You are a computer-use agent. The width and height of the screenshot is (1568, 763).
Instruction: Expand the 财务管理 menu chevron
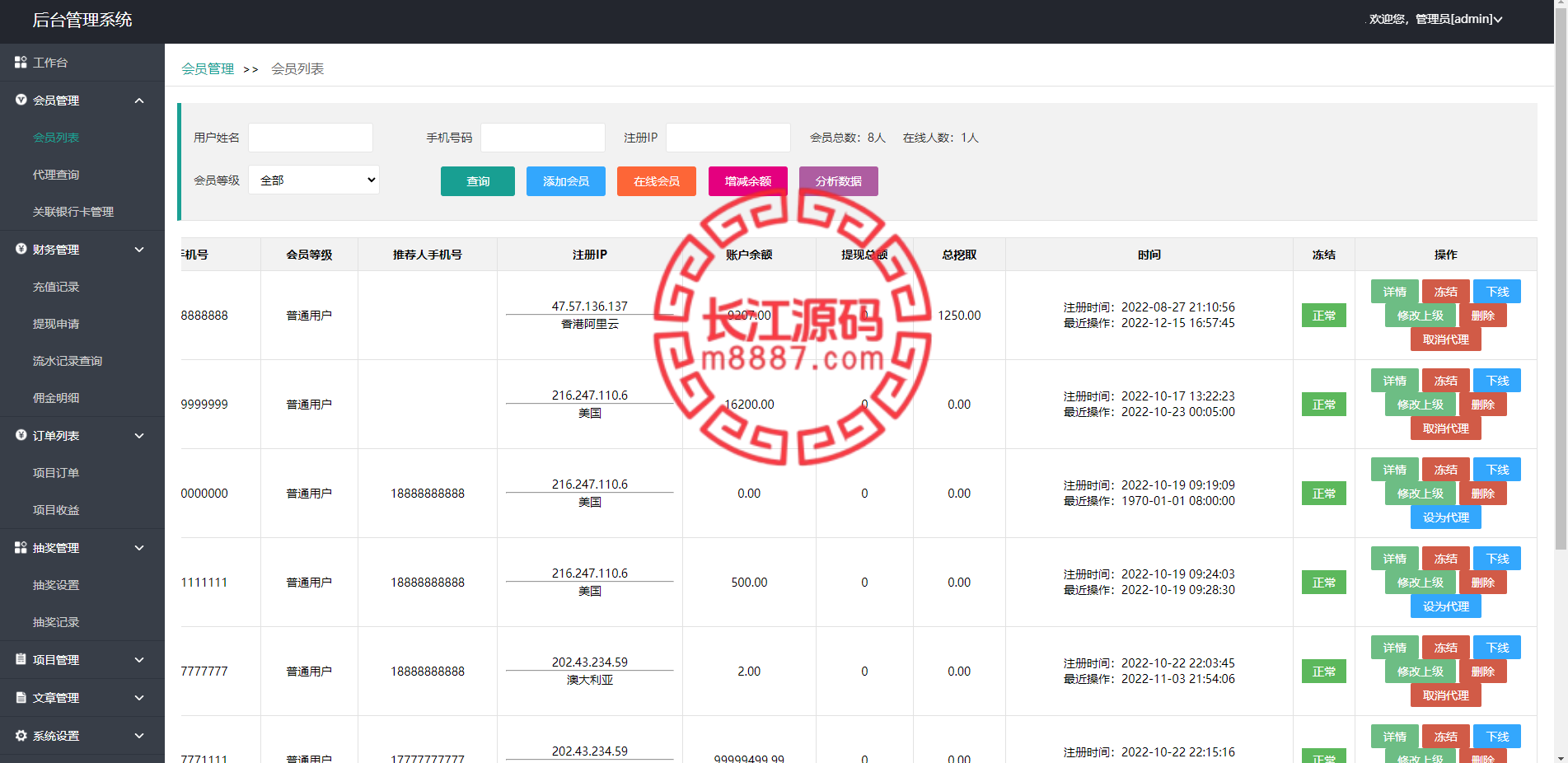tap(139, 250)
